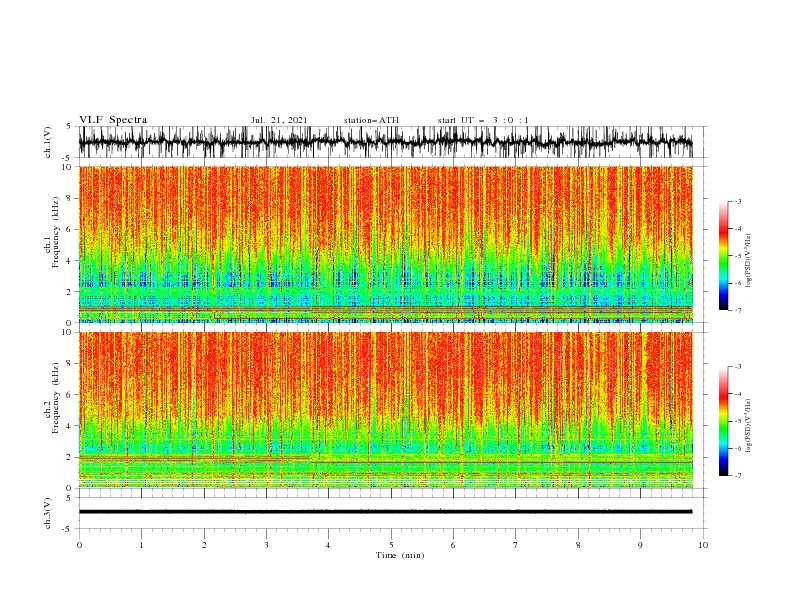Click the "5" tick on ch.3(V) axis
Screen dimensions: 792x612
pos(69,497)
